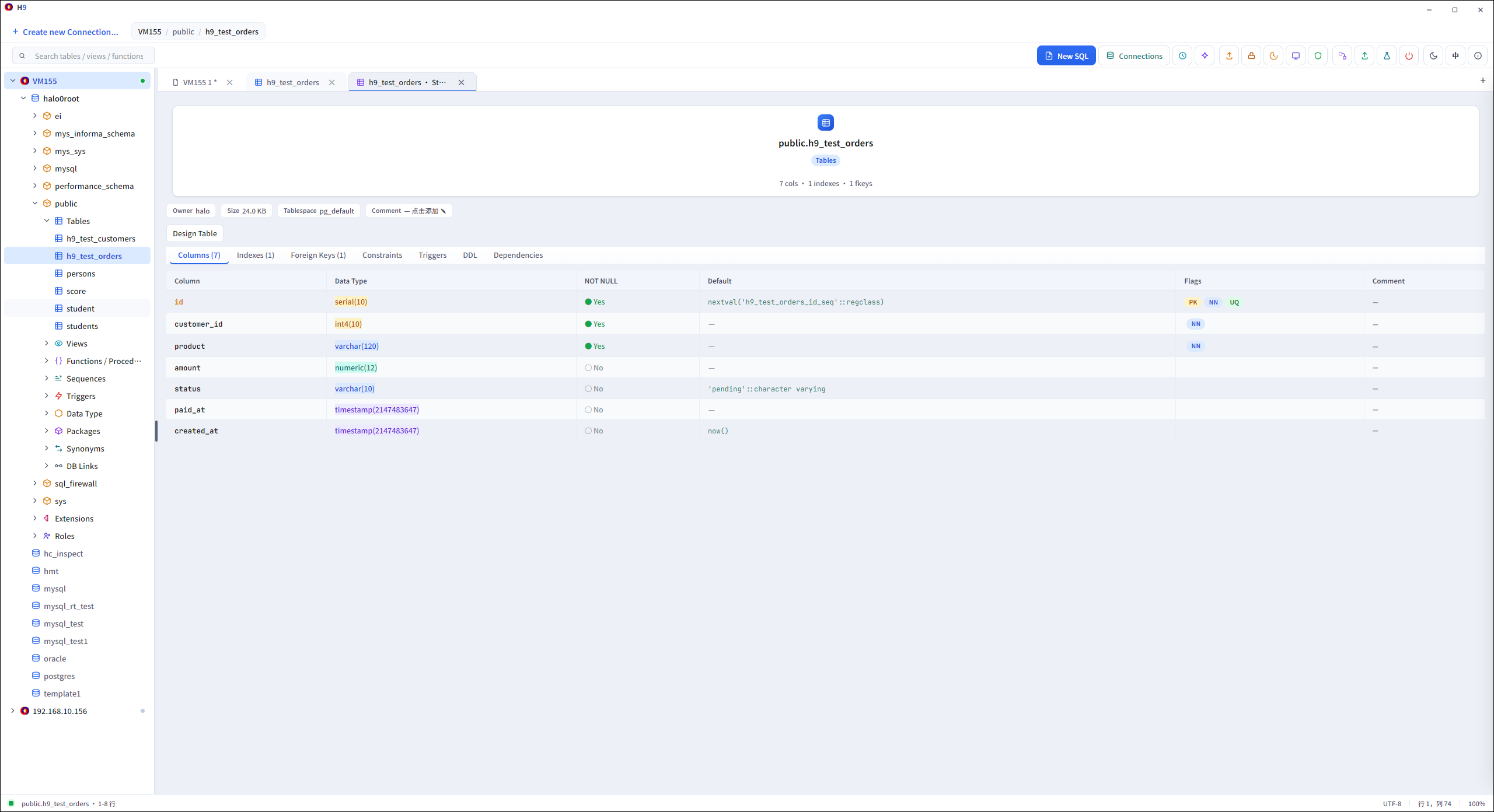
Task: Expand the Sequences tree node
Action: 47,379
